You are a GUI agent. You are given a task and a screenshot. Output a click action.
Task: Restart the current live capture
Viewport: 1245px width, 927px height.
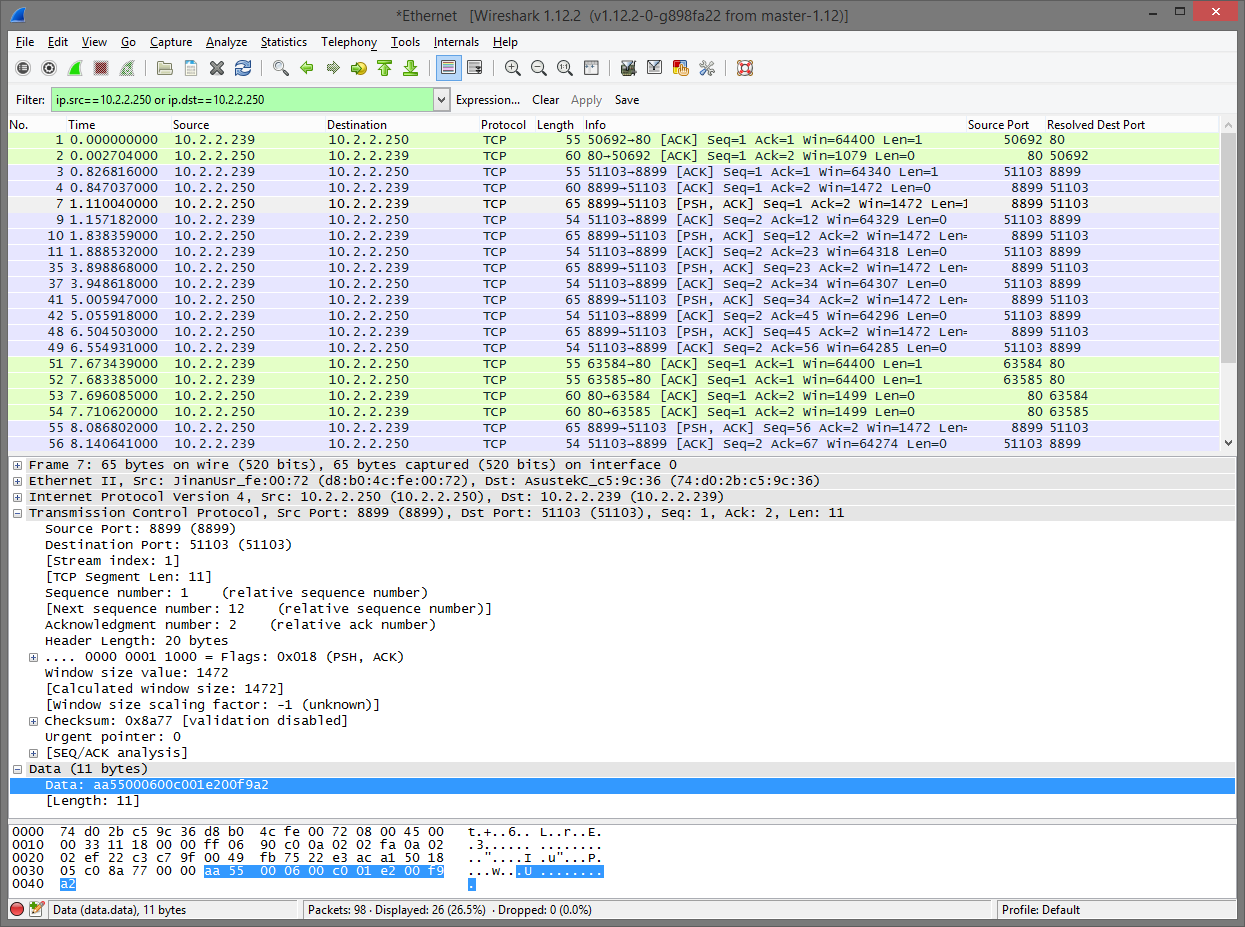point(127,67)
